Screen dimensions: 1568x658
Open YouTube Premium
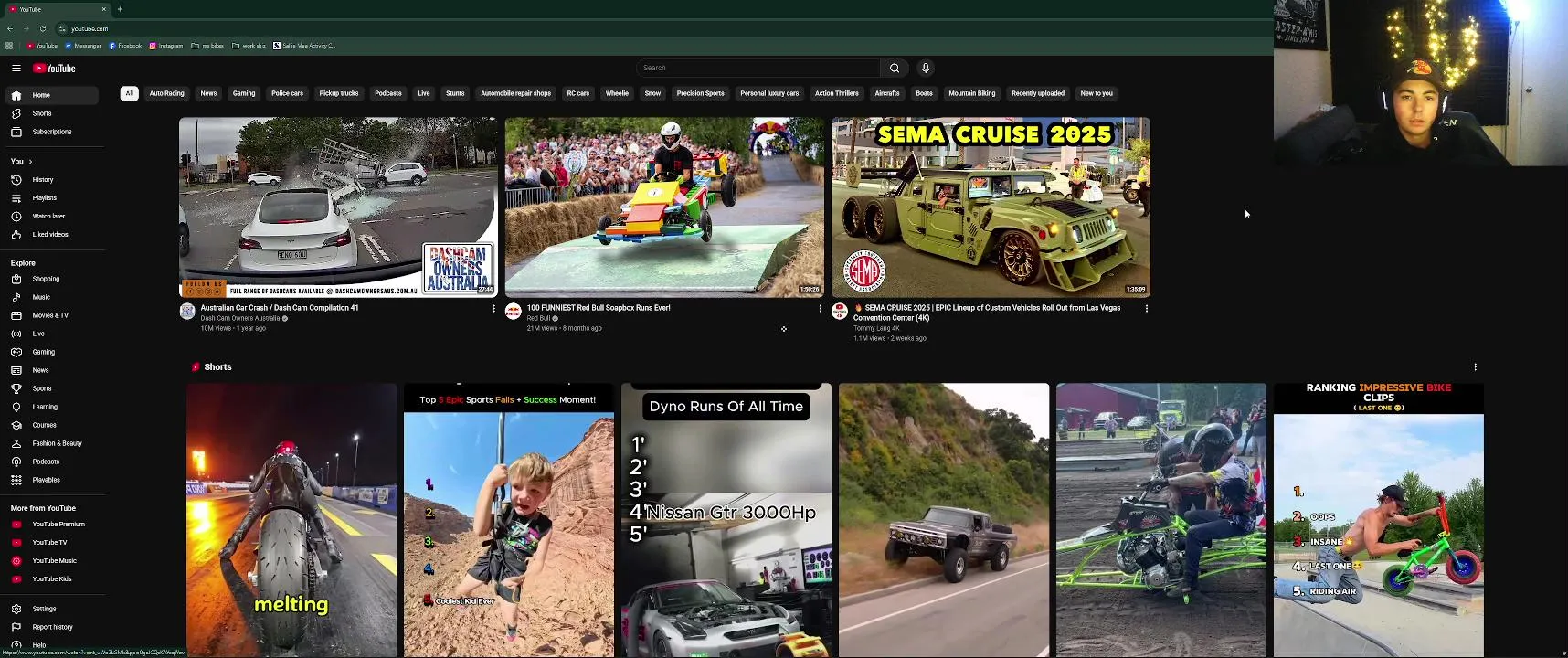pyautogui.click(x=53, y=525)
